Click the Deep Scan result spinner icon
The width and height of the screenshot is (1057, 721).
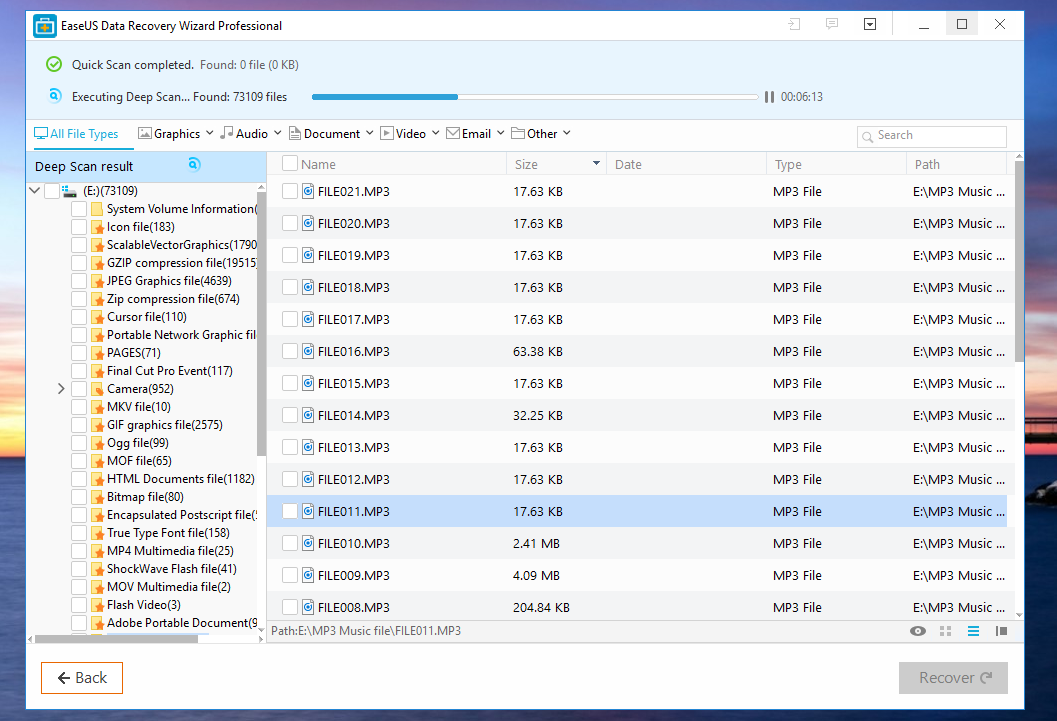(x=194, y=164)
